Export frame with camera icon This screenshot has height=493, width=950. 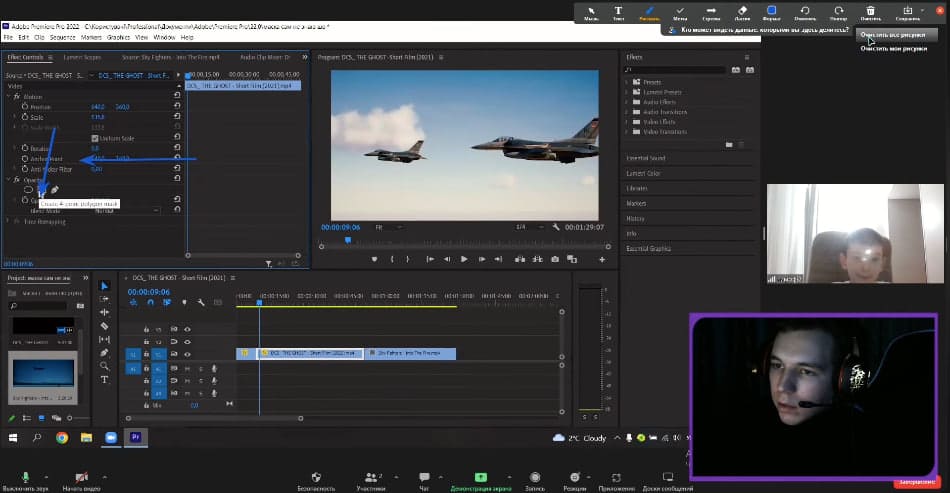pos(555,259)
